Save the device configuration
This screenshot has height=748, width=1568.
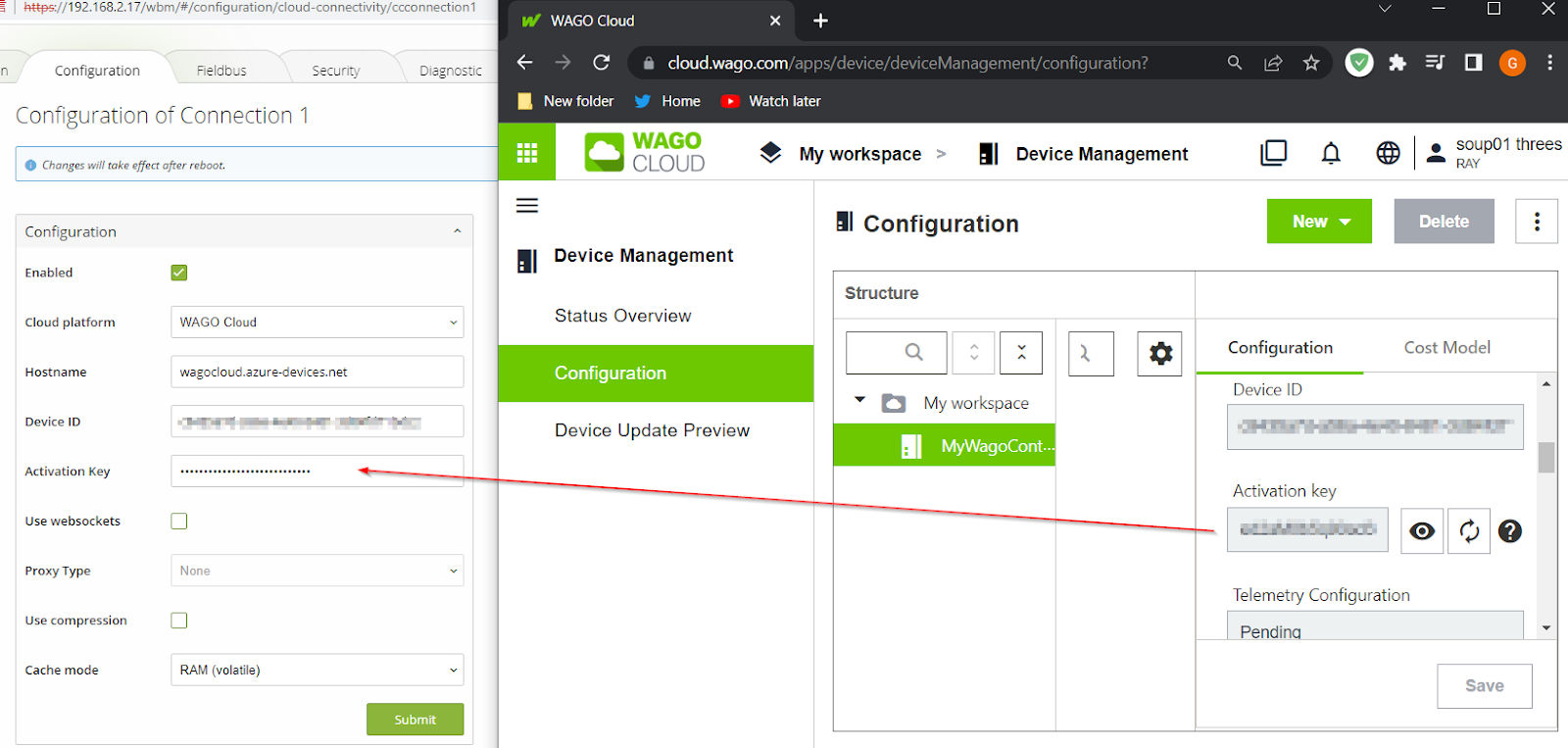point(1484,686)
